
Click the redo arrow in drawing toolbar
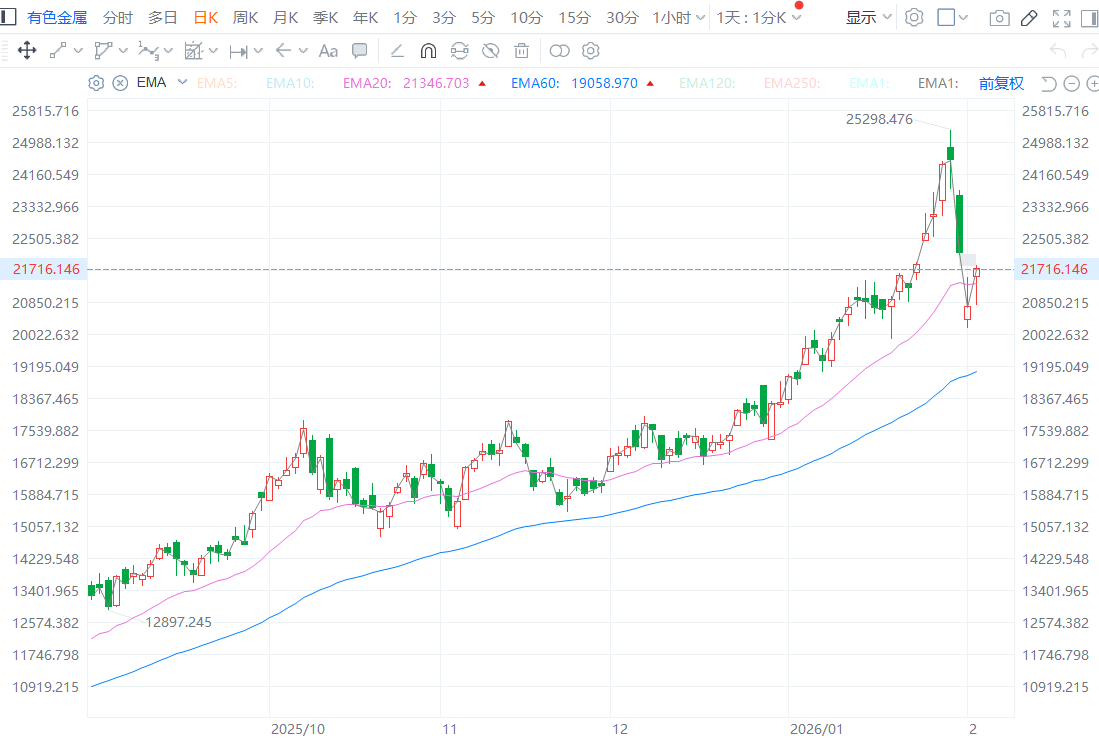[x=1090, y=50]
